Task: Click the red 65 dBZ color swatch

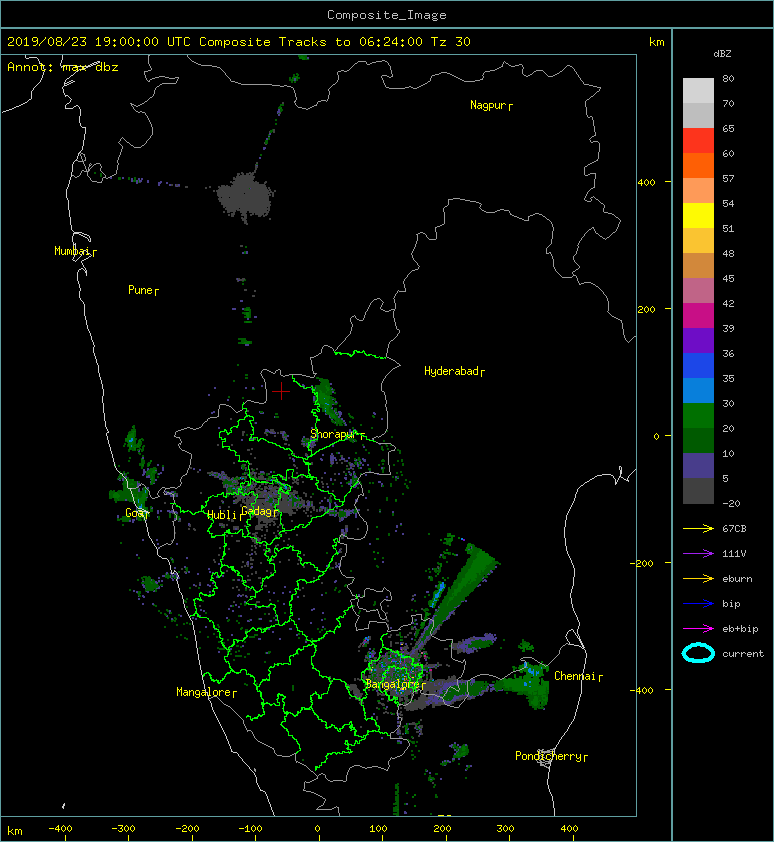Action: (698, 140)
